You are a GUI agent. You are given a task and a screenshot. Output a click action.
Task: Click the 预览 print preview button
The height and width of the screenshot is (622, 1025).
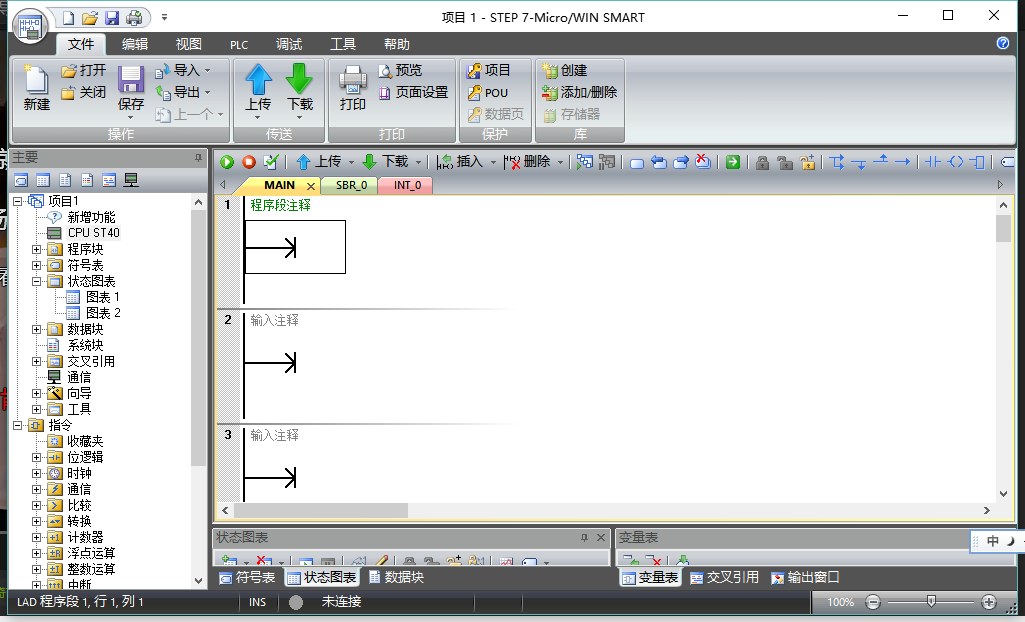pyautogui.click(x=400, y=71)
